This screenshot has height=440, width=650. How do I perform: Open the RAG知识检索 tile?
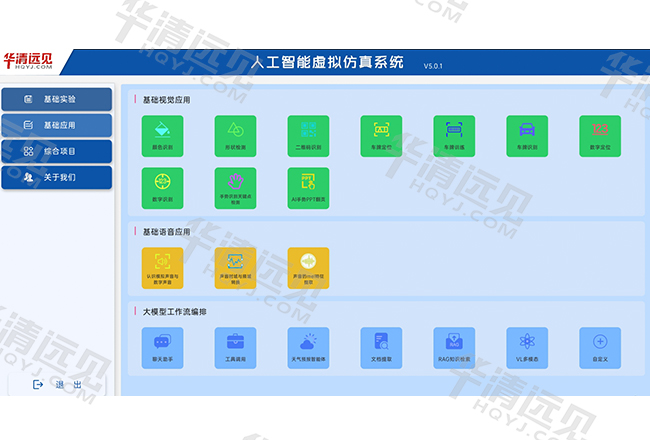[x=454, y=347]
